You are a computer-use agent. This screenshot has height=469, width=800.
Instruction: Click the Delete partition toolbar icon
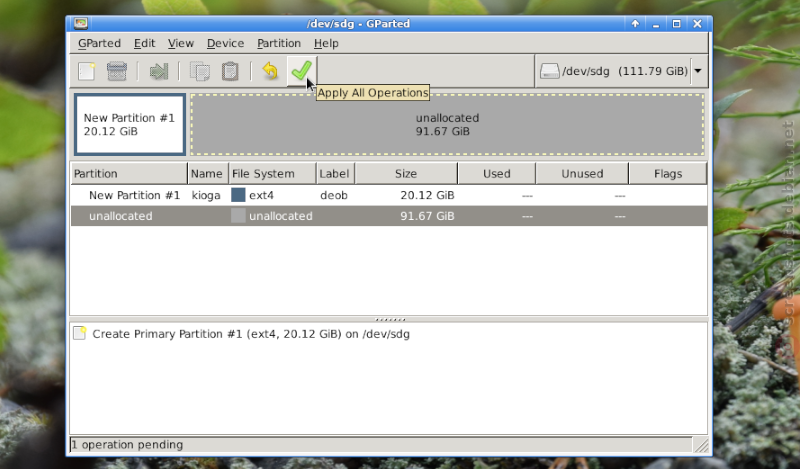pos(117,71)
